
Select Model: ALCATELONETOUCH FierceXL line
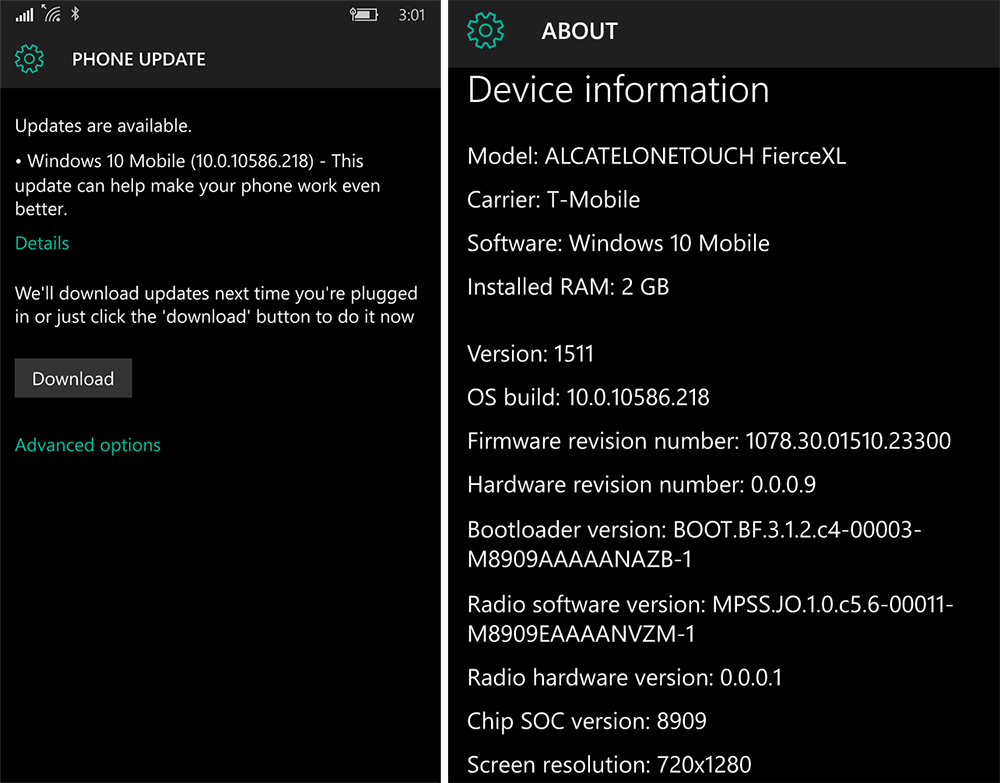657,156
